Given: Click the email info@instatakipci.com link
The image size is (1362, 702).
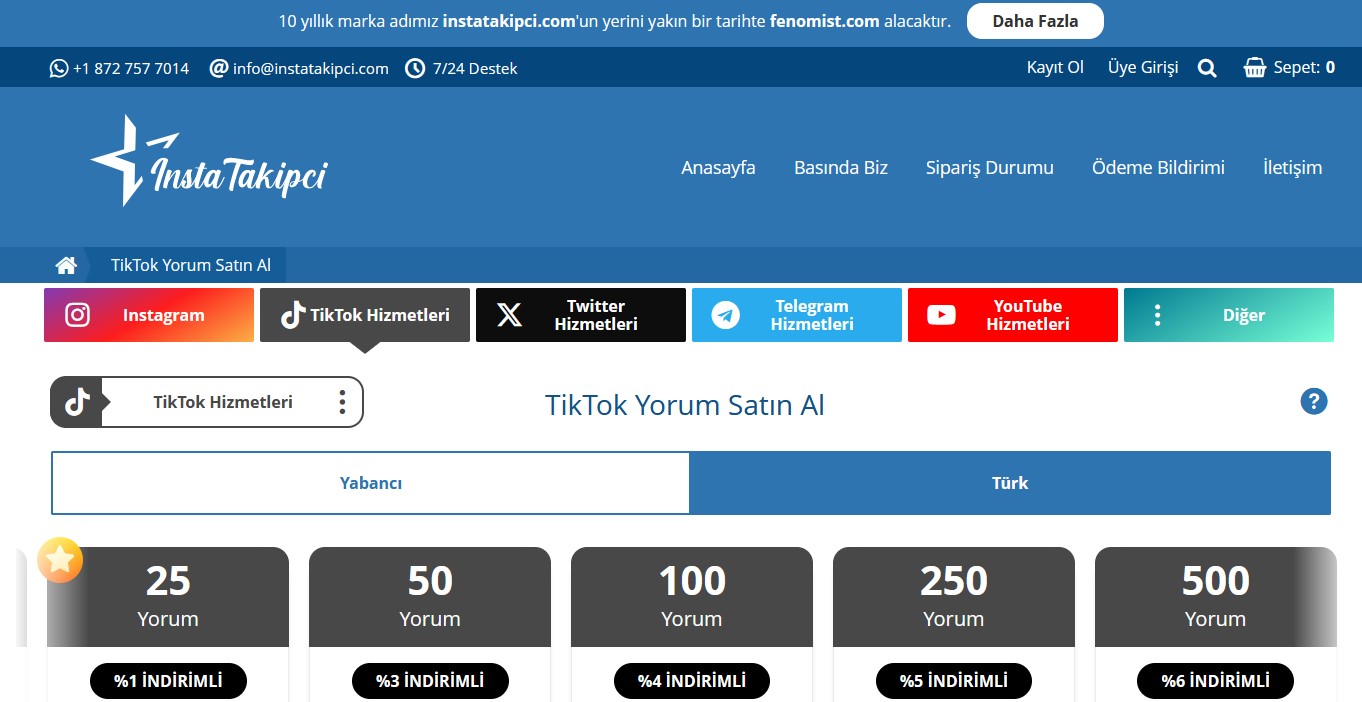Looking at the screenshot, I should (310, 68).
